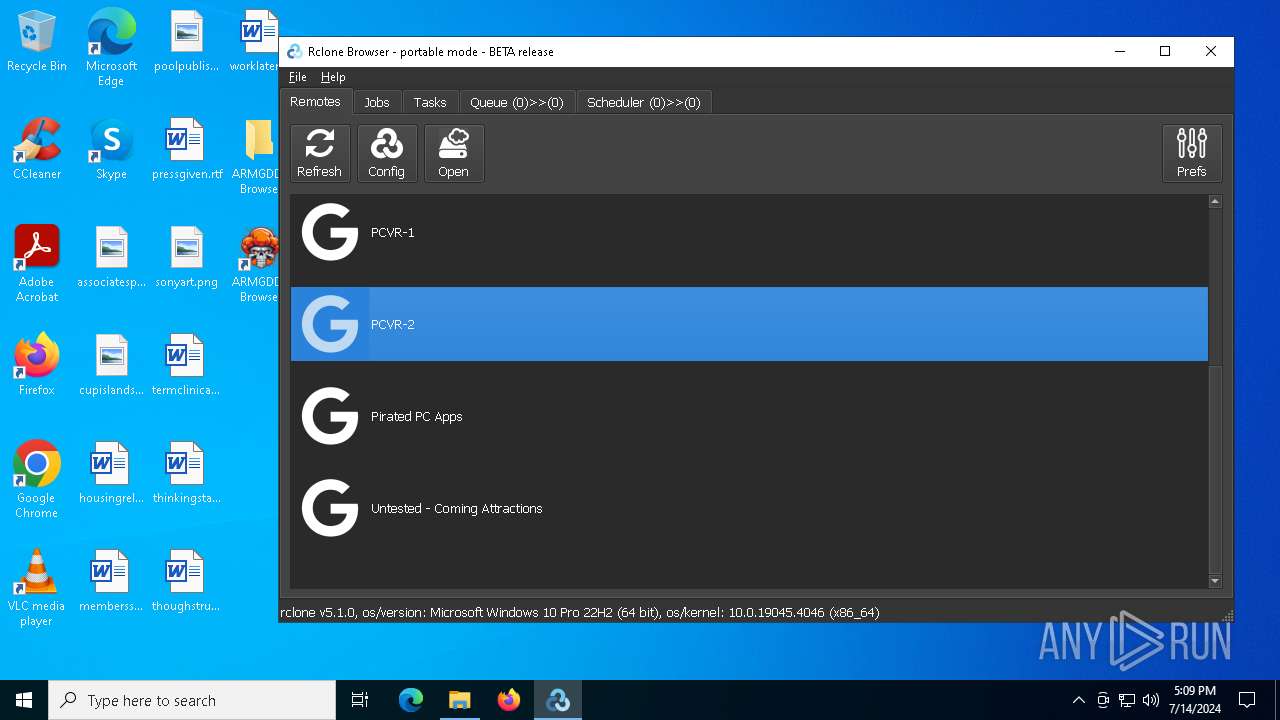Select the CCleaner desktop shortcut
This screenshot has height=720, width=1280.
[37, 149]
